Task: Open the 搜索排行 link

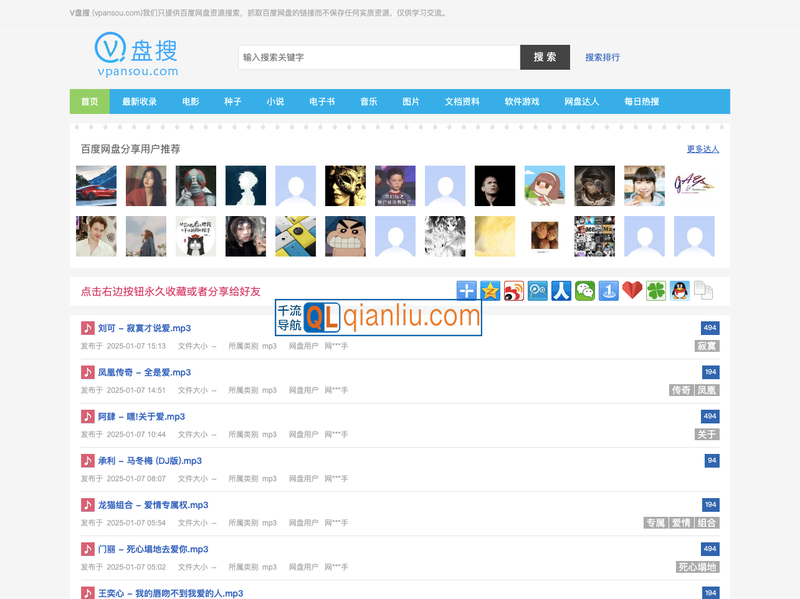Action: point(602,58)
